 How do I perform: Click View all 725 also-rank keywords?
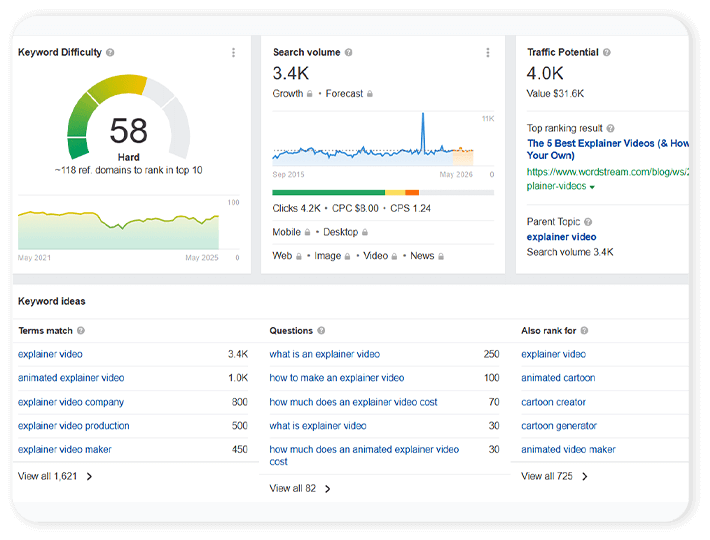(547, 476)
